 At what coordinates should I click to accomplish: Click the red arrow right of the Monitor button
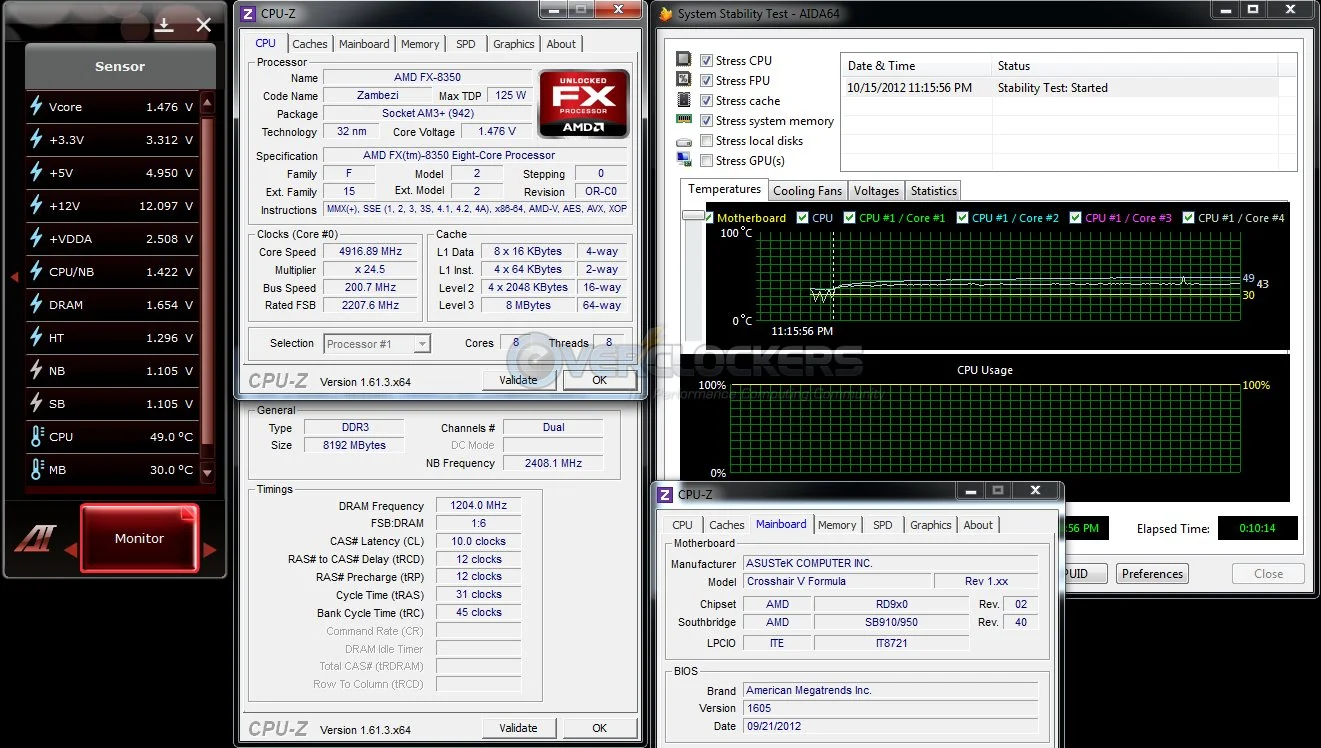(x=209, y=550)
